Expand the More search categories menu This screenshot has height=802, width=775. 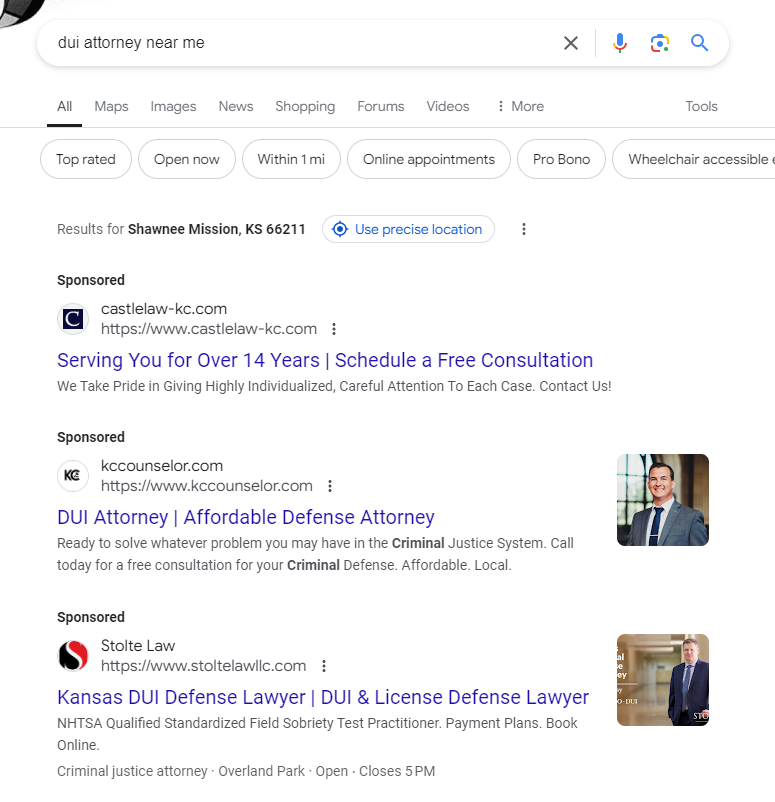pyautogui.click(x=520, y=106)
